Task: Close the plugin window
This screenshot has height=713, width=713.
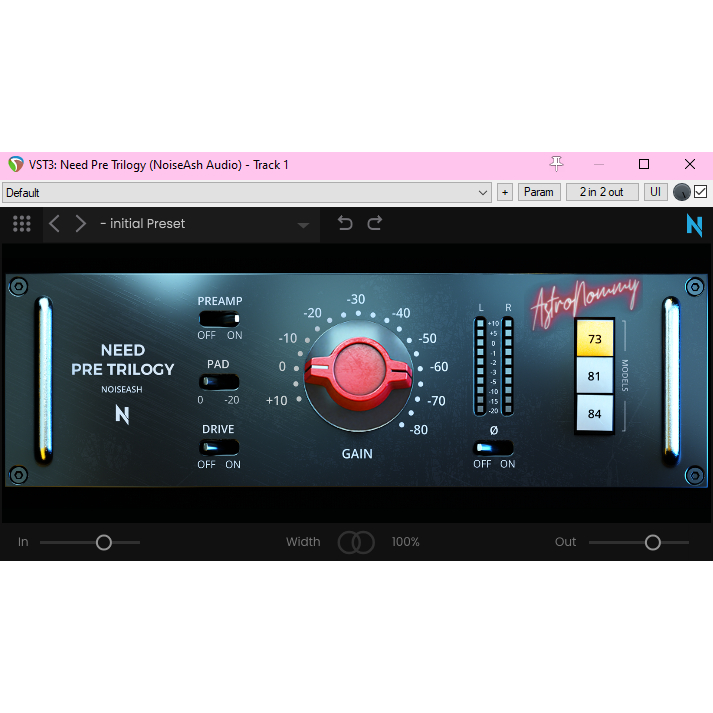Action: [x=690, y=164]
